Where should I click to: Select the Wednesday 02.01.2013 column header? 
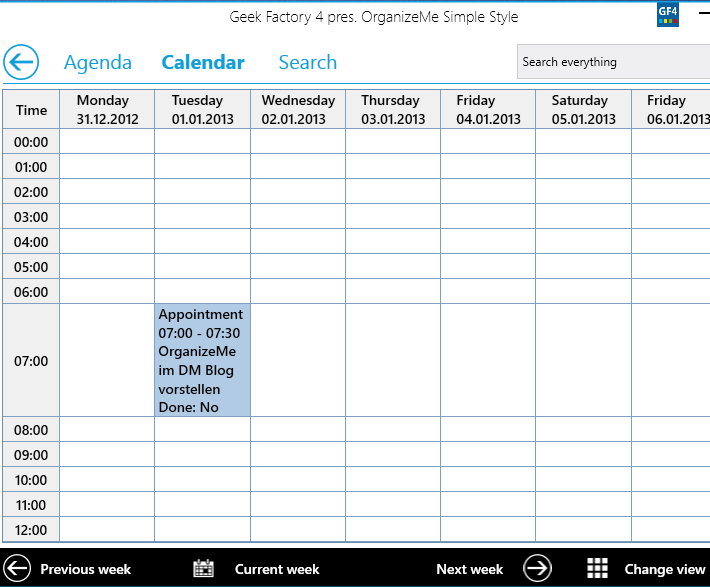298,109
